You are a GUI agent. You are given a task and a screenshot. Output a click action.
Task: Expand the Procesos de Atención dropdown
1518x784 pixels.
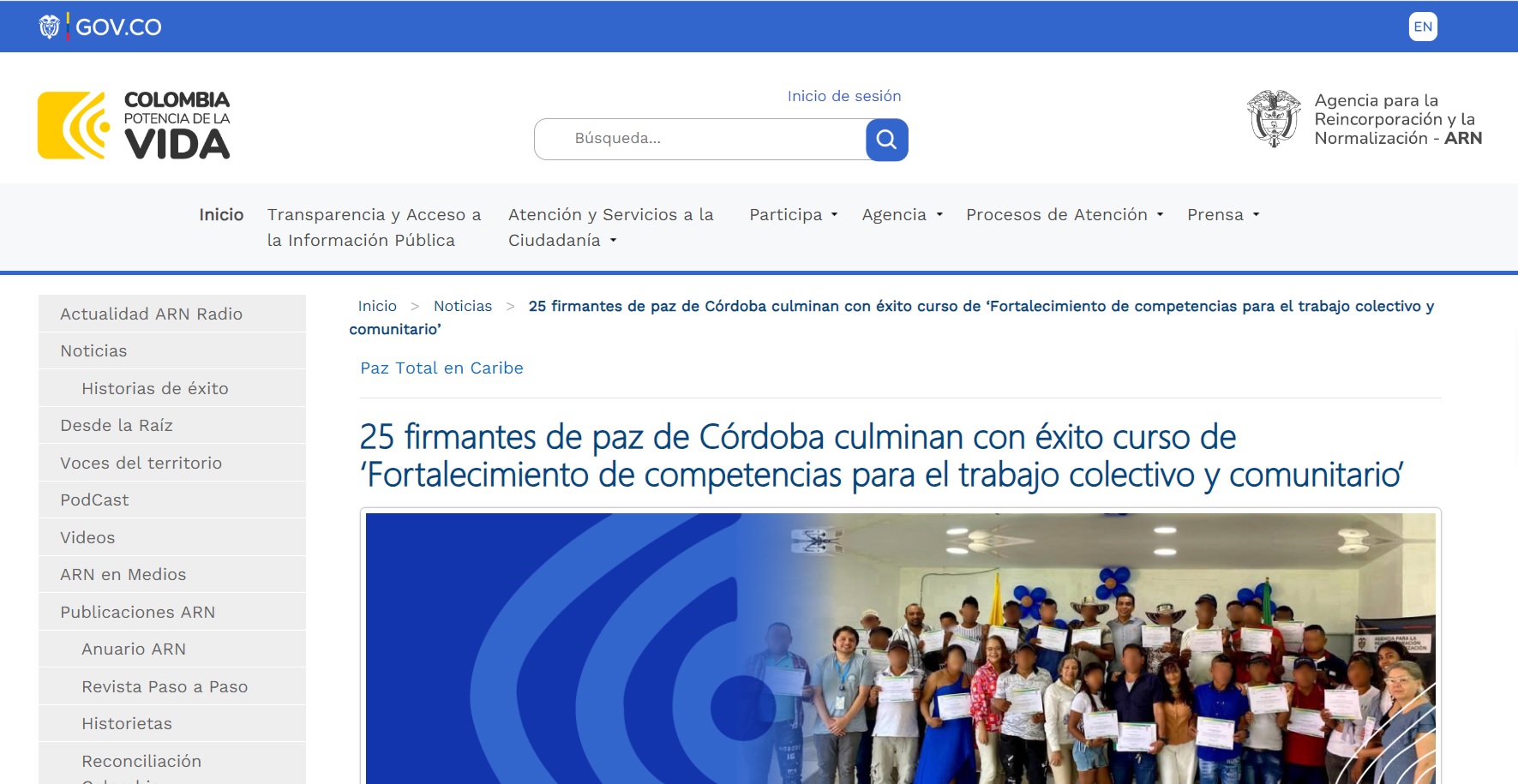[x=1064, y=214]
